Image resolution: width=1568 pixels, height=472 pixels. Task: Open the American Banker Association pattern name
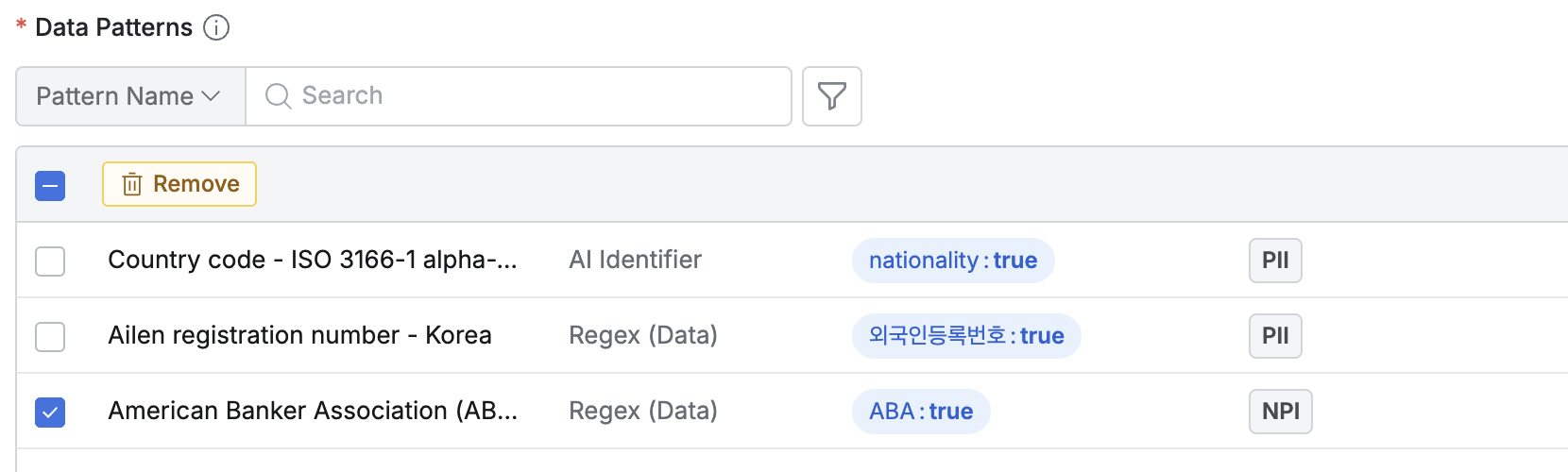point(313,411)
